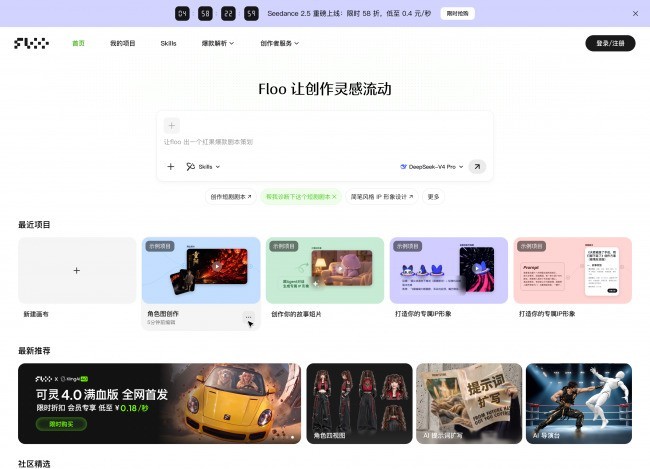Click the Floo logo in the header

32,43
